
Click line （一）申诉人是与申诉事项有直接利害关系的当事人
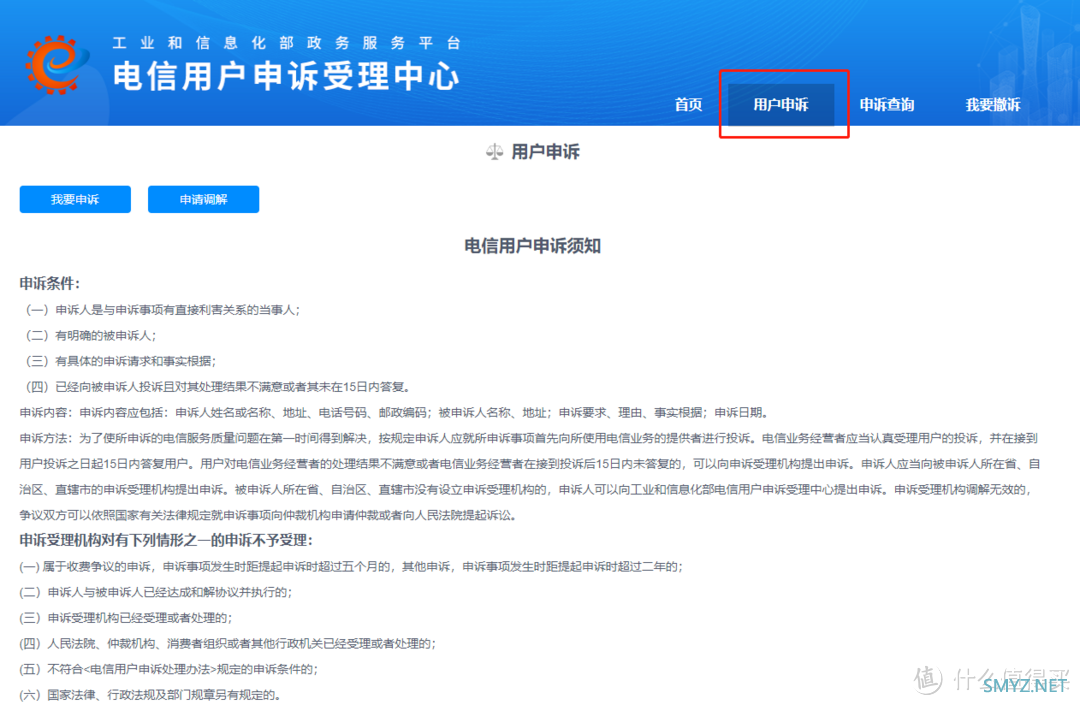click(x=163, y=310)
